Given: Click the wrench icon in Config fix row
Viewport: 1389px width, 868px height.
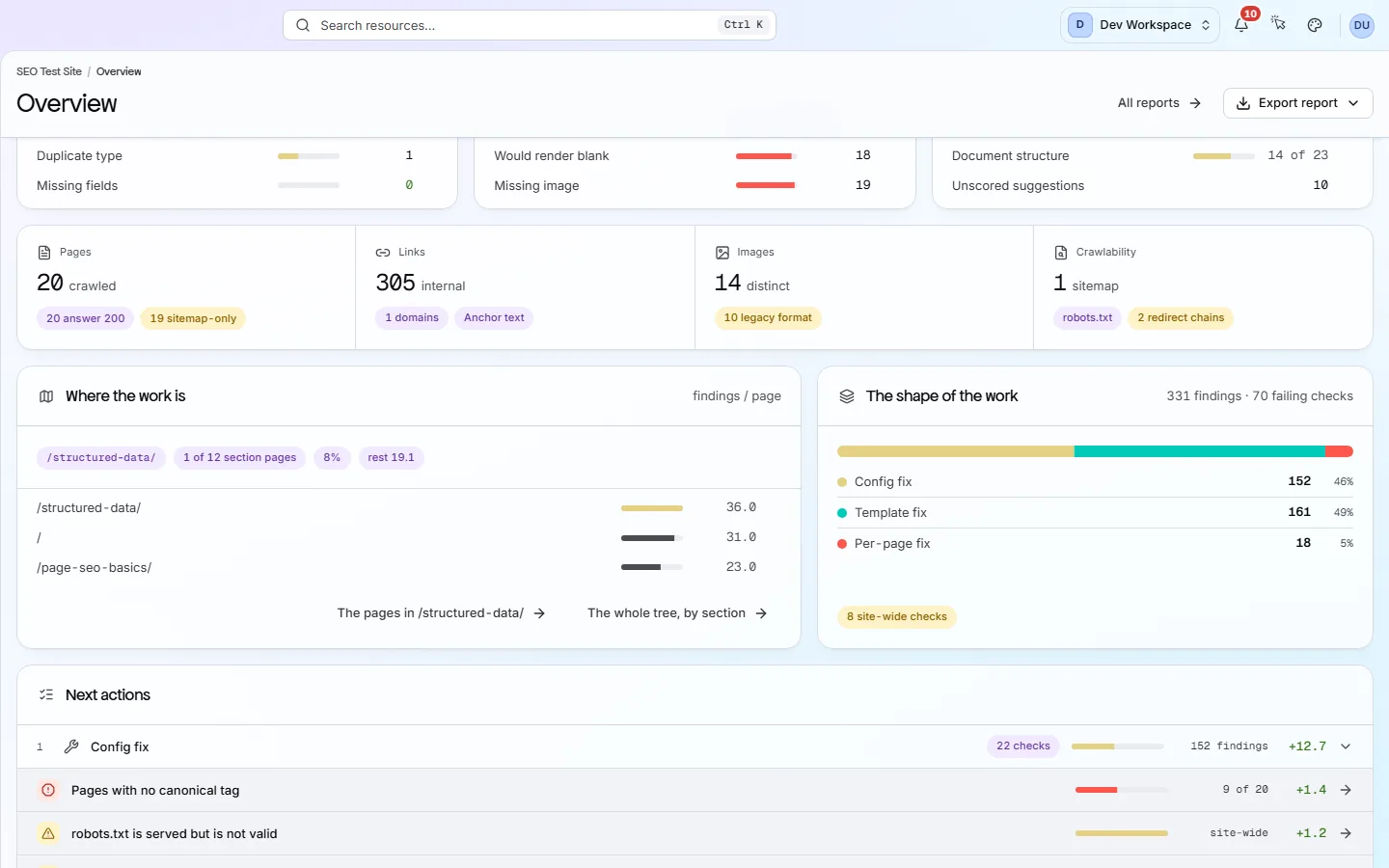Looking at the screenshot, I should pos(71,746).
